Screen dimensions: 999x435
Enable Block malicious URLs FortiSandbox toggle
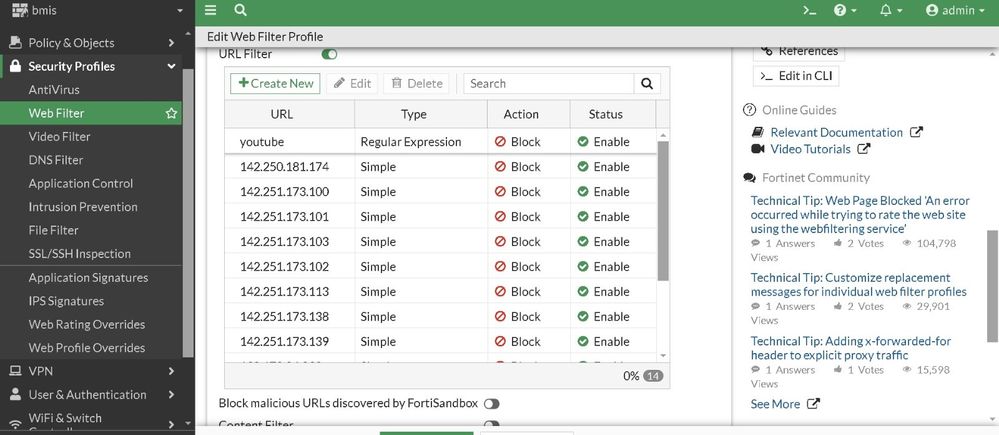[491, 403]
